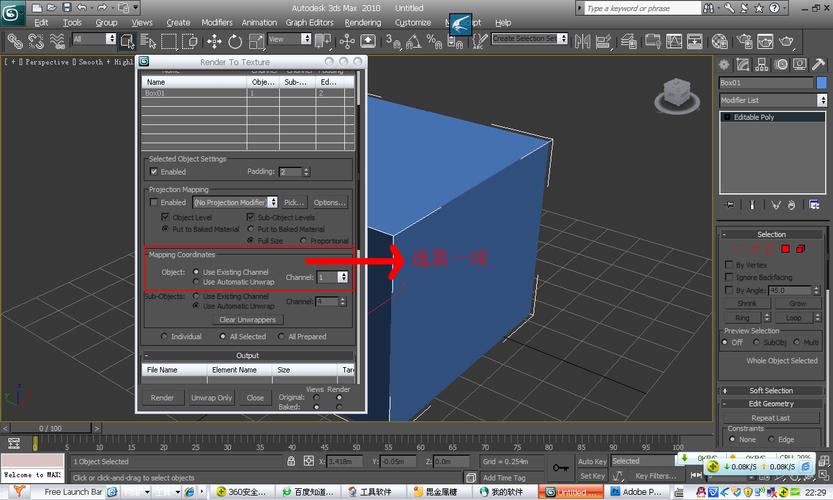
Task: Open the Modifier List dropdown
Action: [770, 100]
